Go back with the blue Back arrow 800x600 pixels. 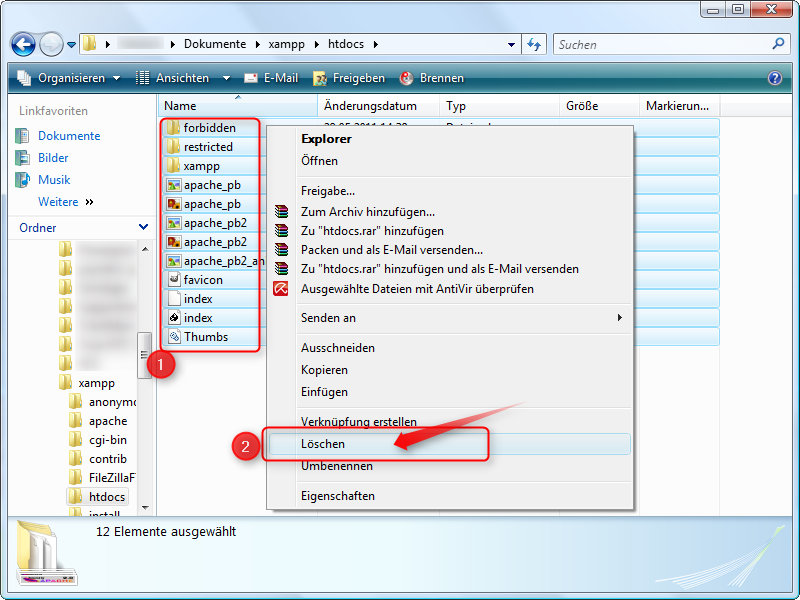pos(23,44)
